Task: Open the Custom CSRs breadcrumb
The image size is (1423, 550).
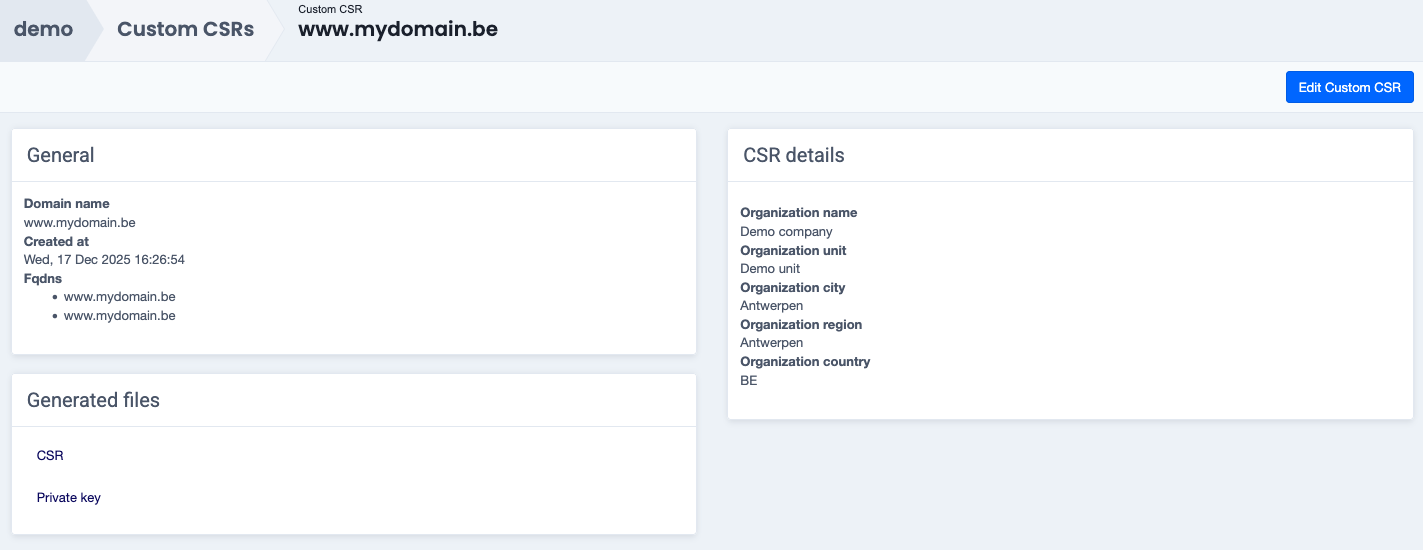Action: point(185,30)
